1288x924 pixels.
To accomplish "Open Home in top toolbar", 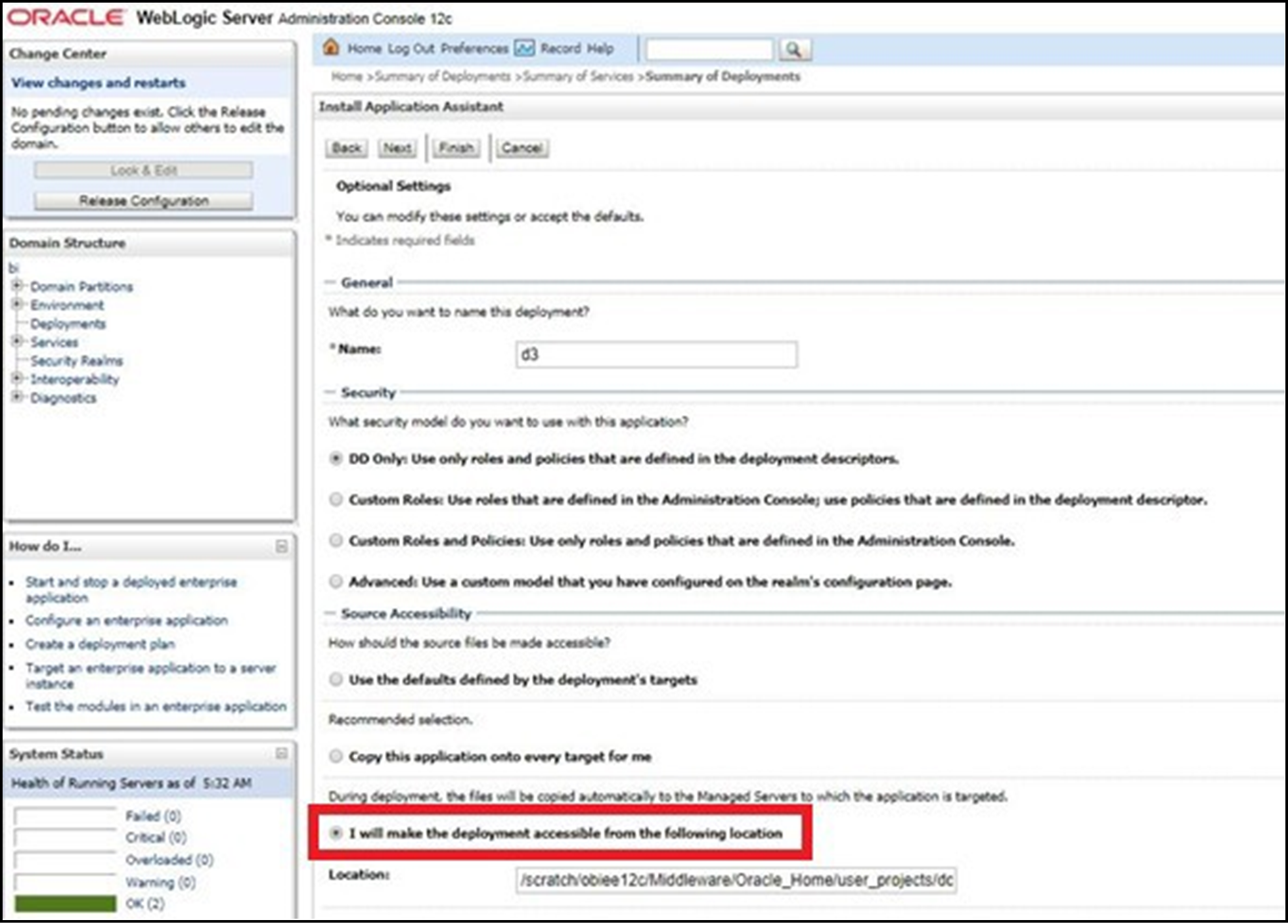I will click(365, 49).
